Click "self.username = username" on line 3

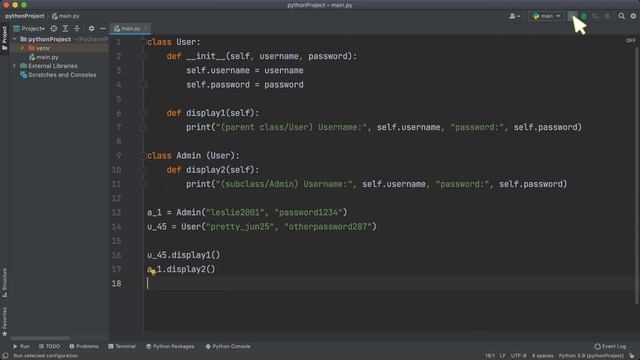(244, 71)
